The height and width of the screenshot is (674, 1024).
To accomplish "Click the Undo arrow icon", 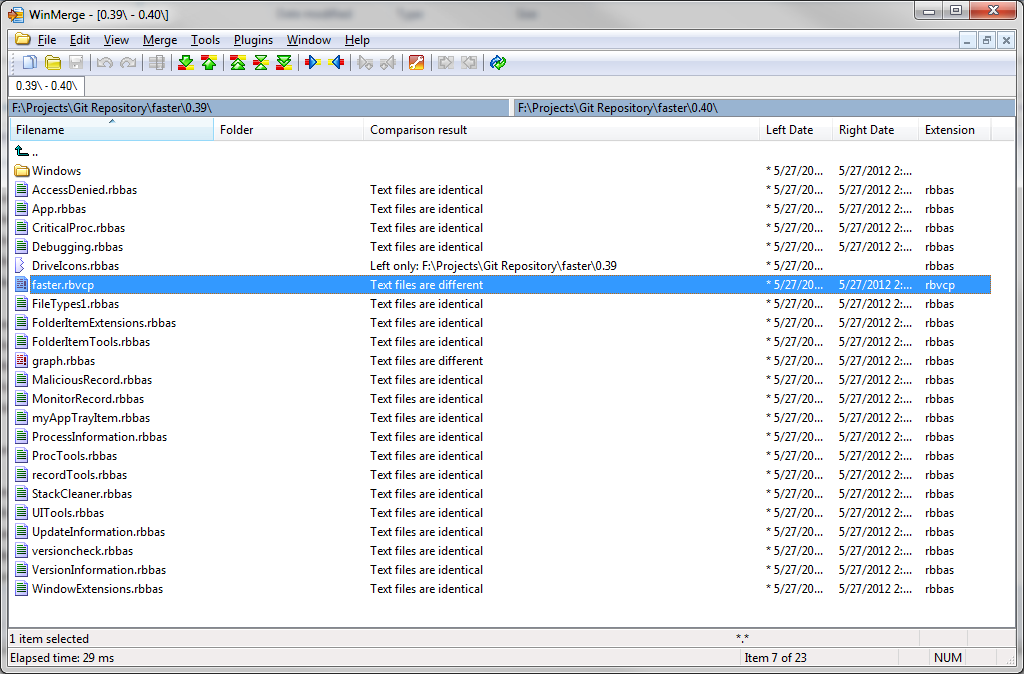I will (105, 63).
